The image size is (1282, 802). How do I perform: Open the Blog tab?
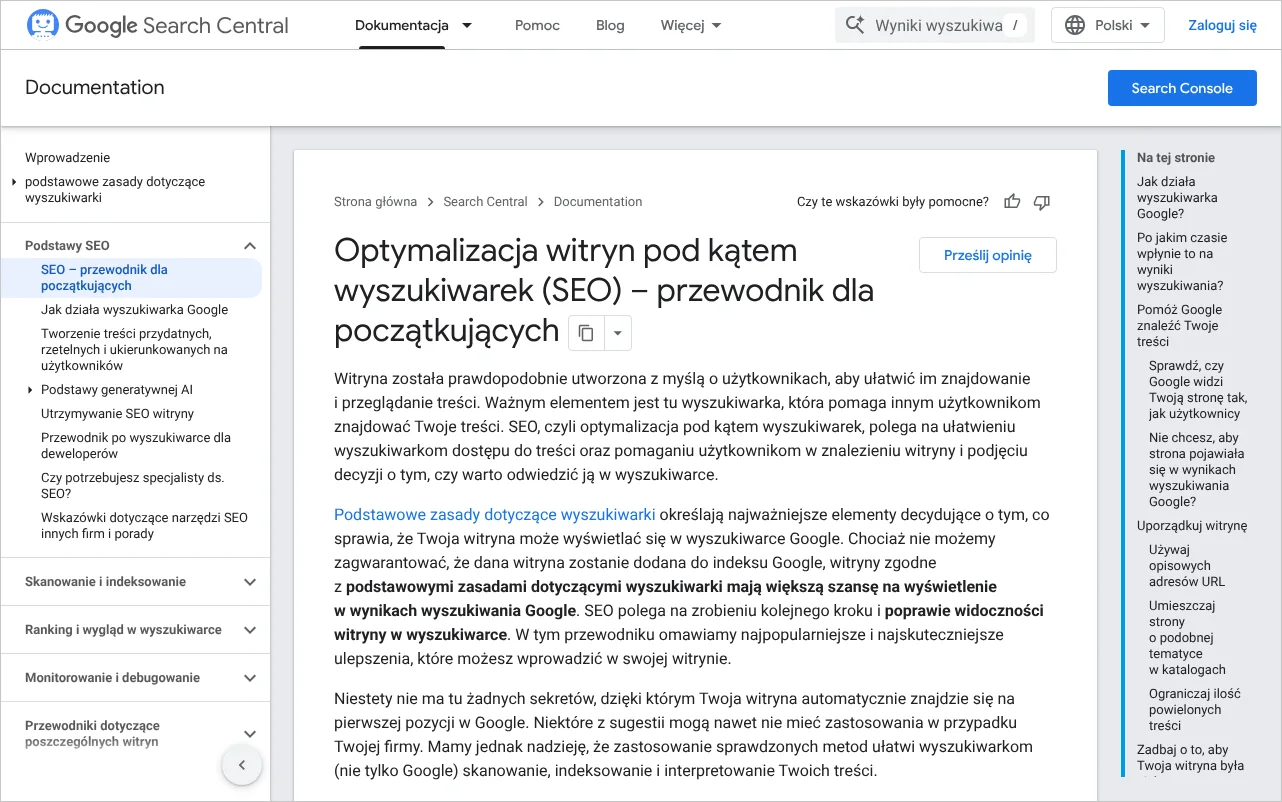coord(610,25)
